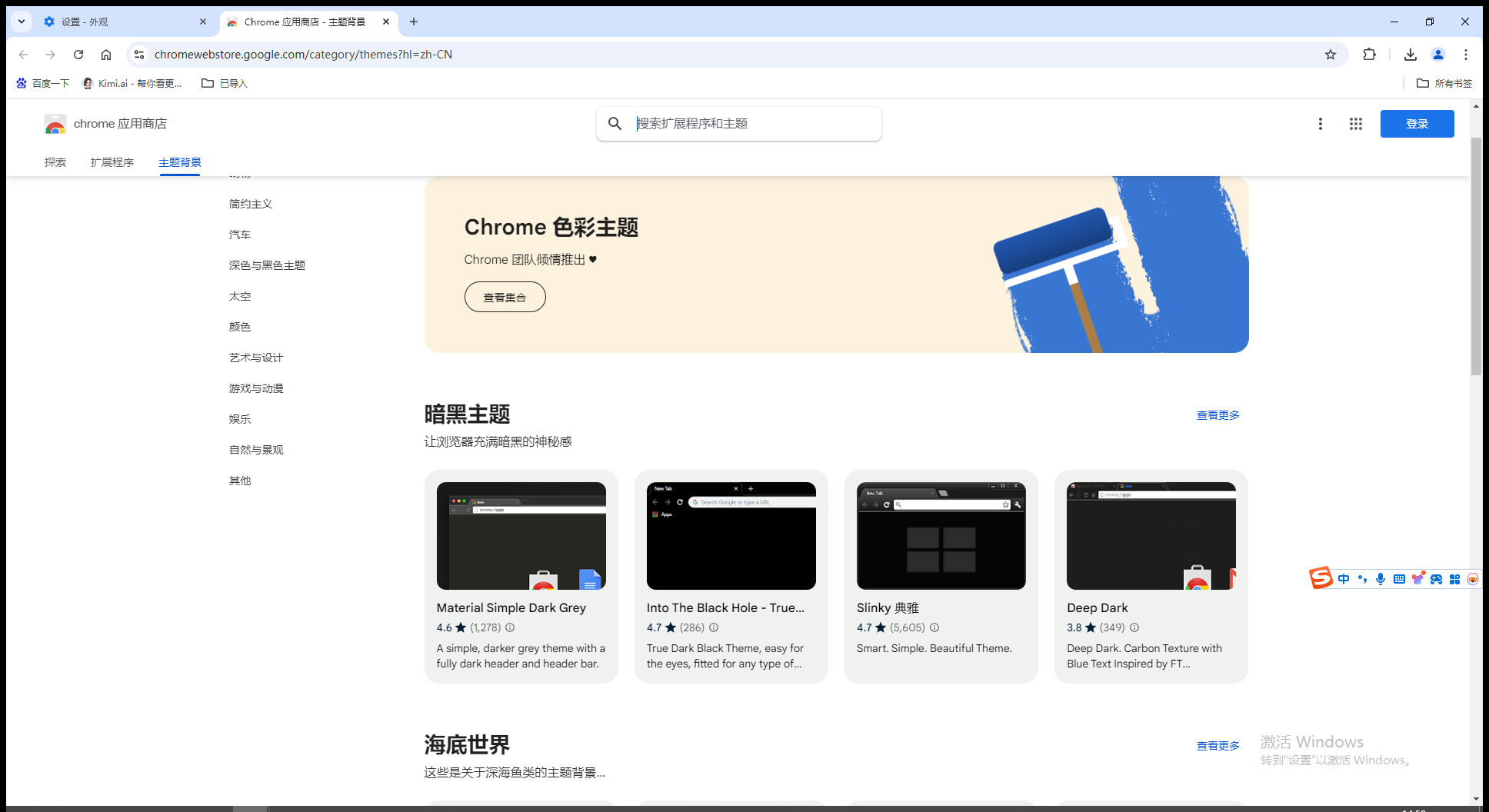Close the 设置 - 外观 tab
This screenshot has height=812, width=1489.
click(x=203, y=22)
